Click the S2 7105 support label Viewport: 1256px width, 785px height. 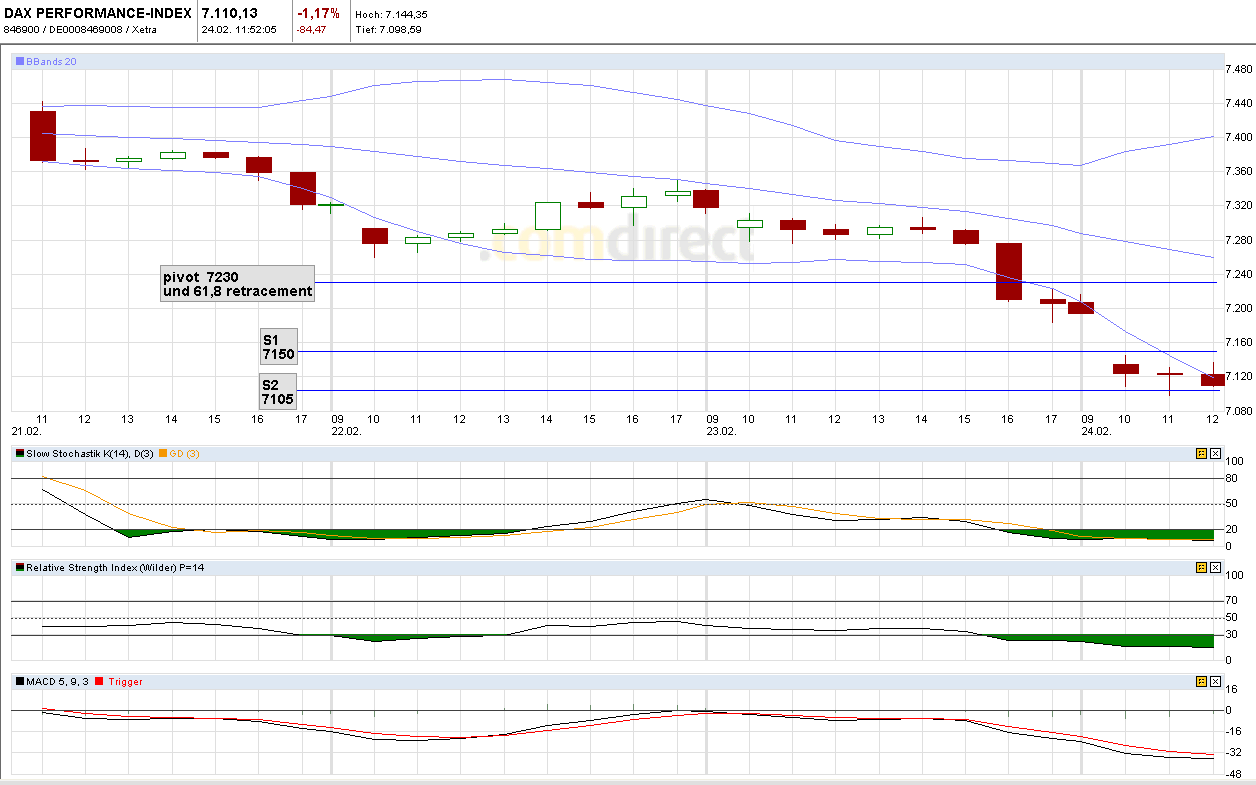(x=278, y=391)
